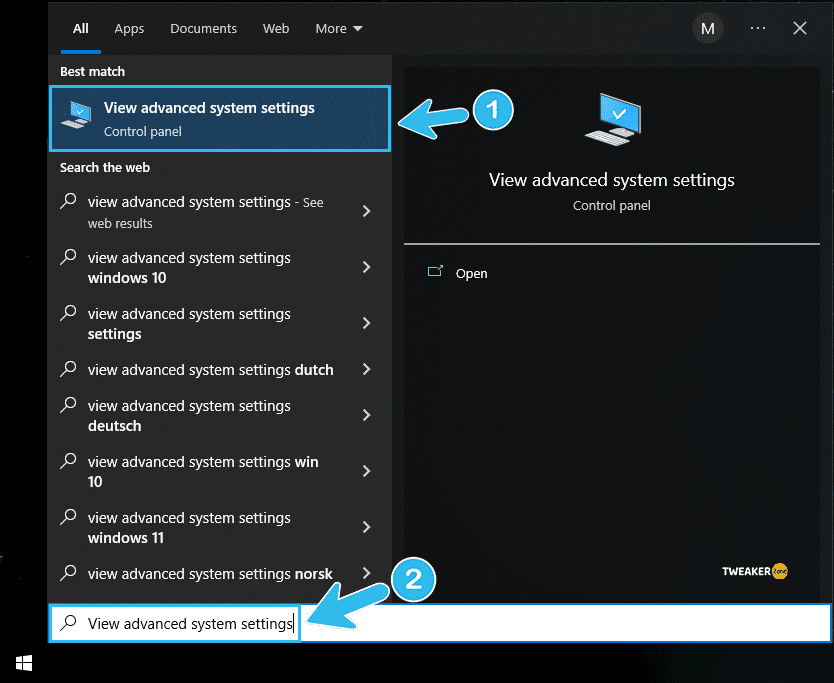
Task: Click the magnifier icon in search box
Action: coord(69,623)
